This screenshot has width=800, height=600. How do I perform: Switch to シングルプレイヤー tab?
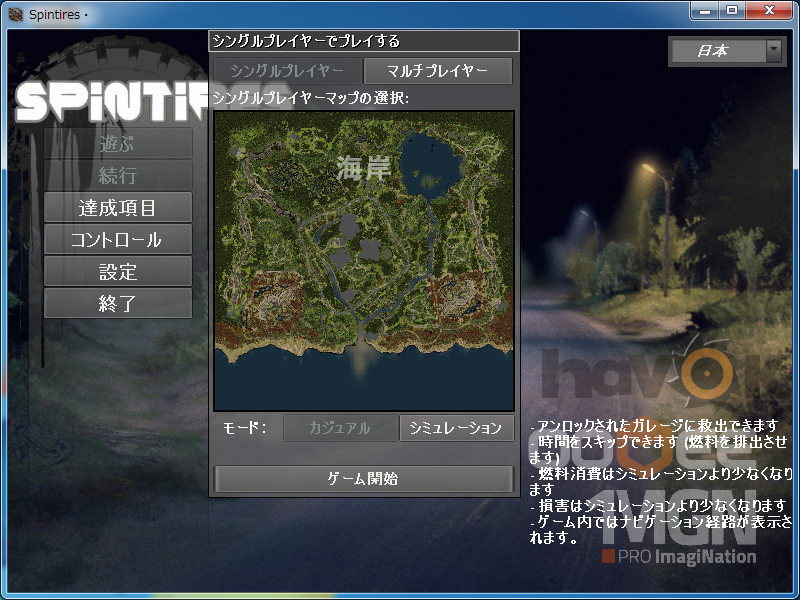tap(288, 70)
